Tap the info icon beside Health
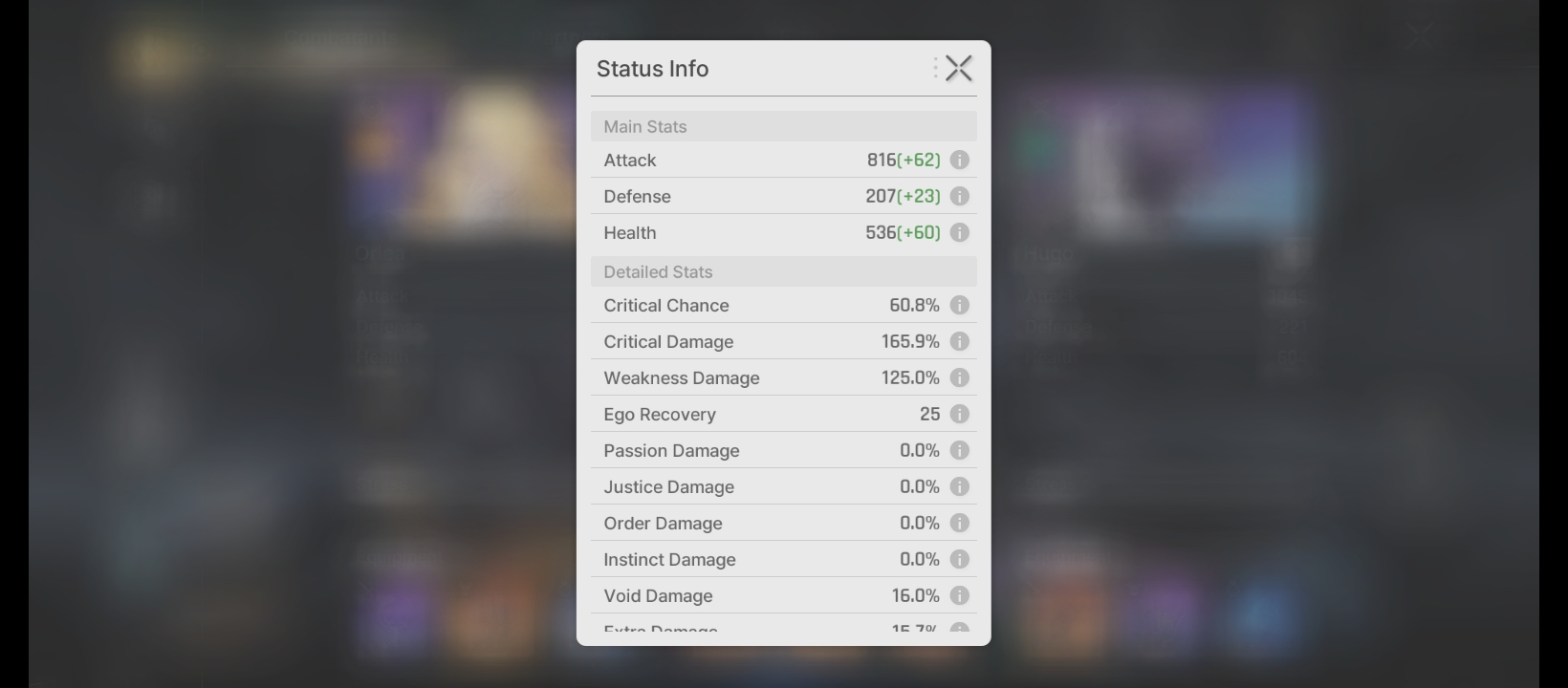This screenshot has width=1568, height=688. (x=959, y=233)
